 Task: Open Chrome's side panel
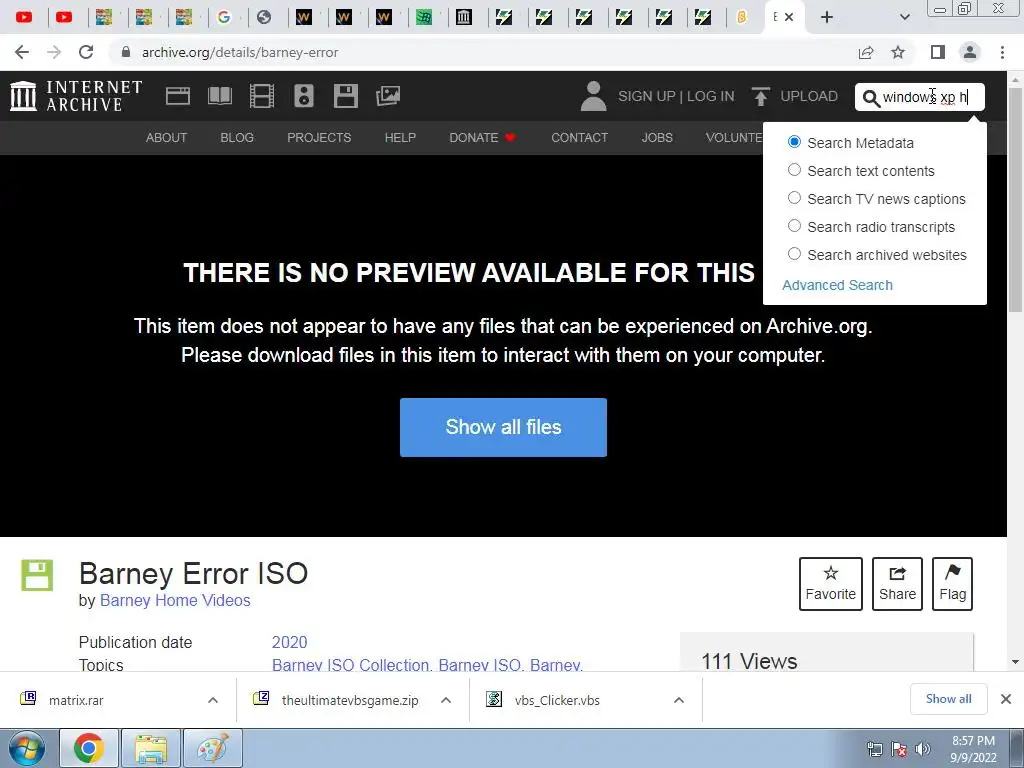click(x=938, y=52)
